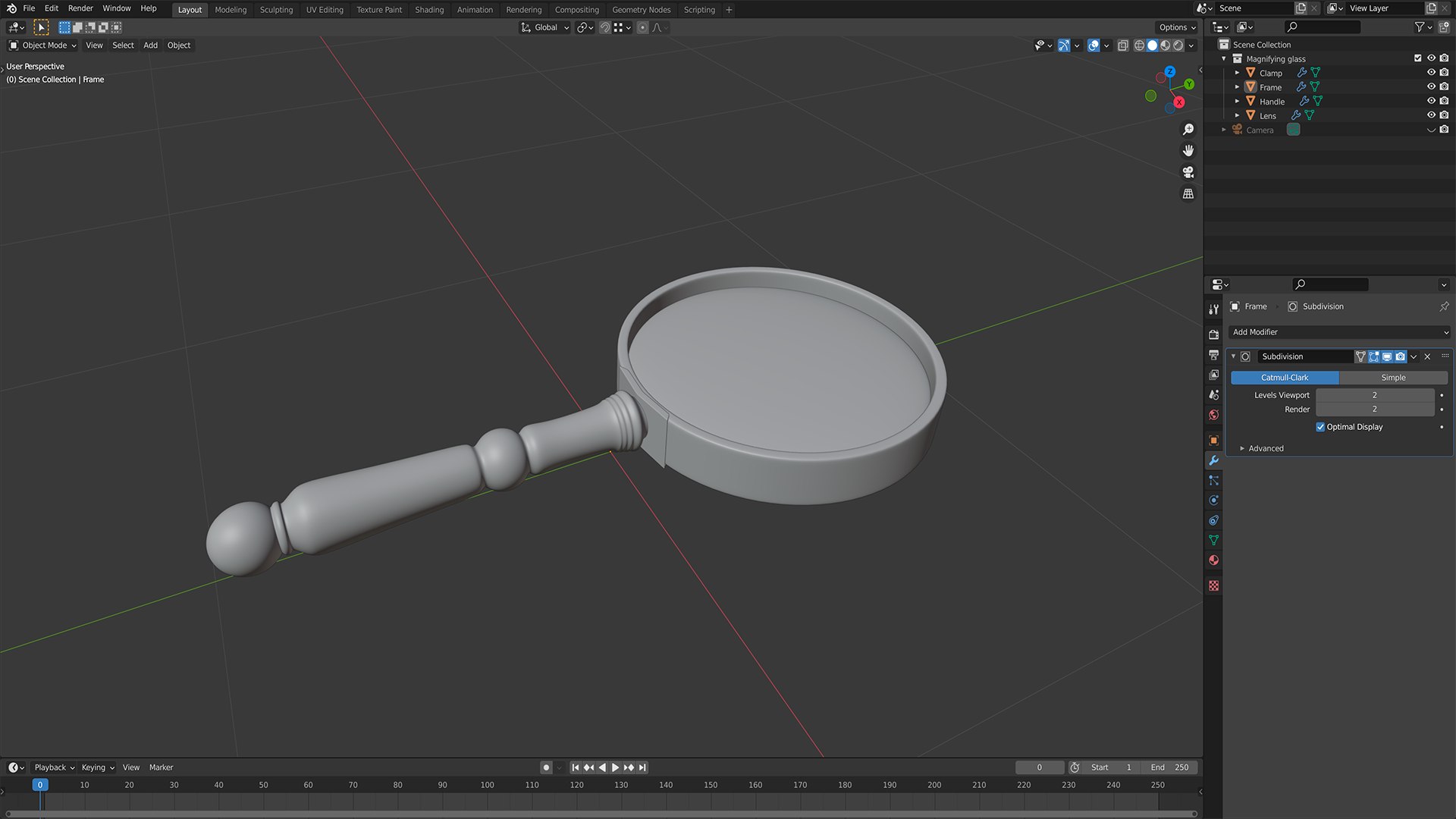Select the Simple subdivision type
The image size is (1456, 819).
1393,378
